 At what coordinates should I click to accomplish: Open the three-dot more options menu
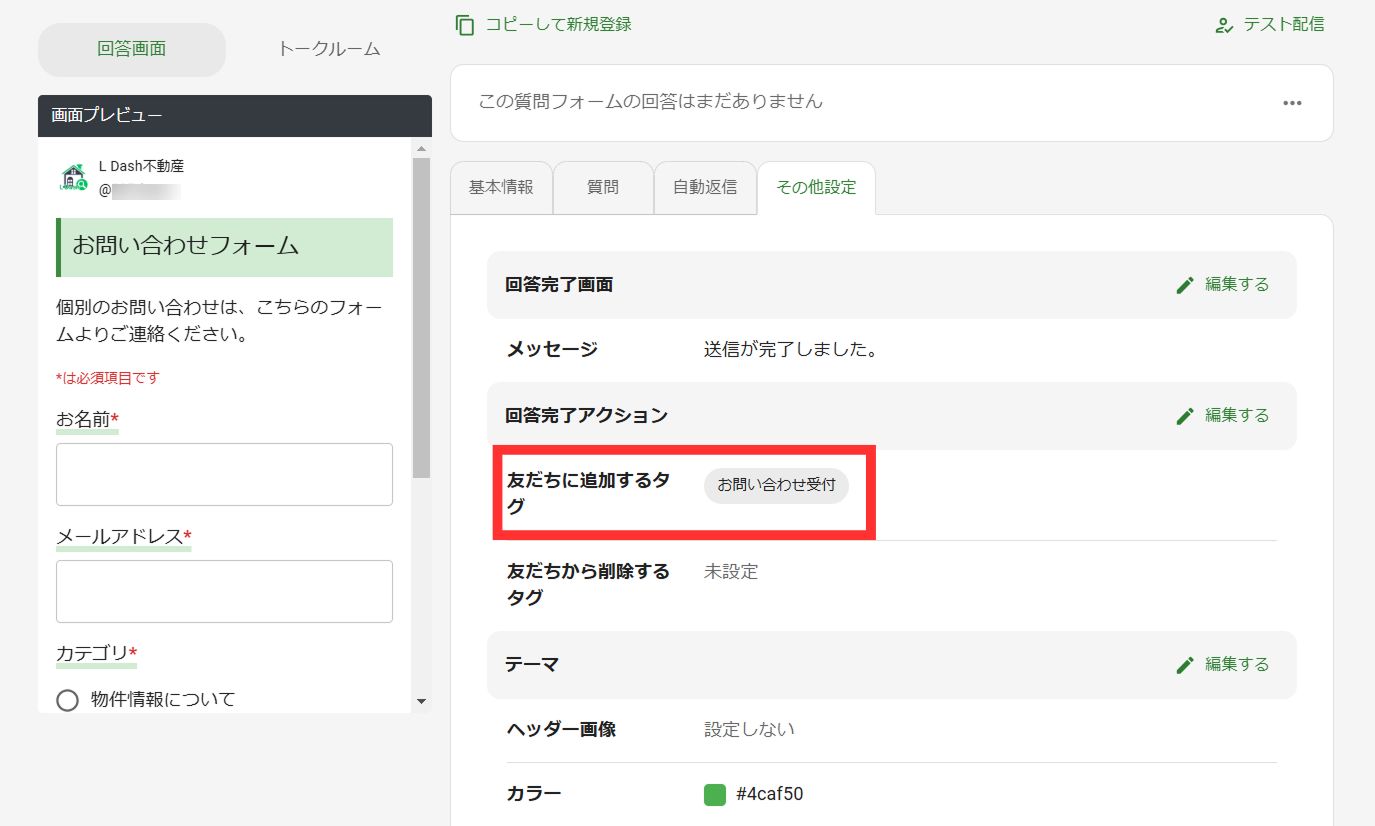[1292, 103]
